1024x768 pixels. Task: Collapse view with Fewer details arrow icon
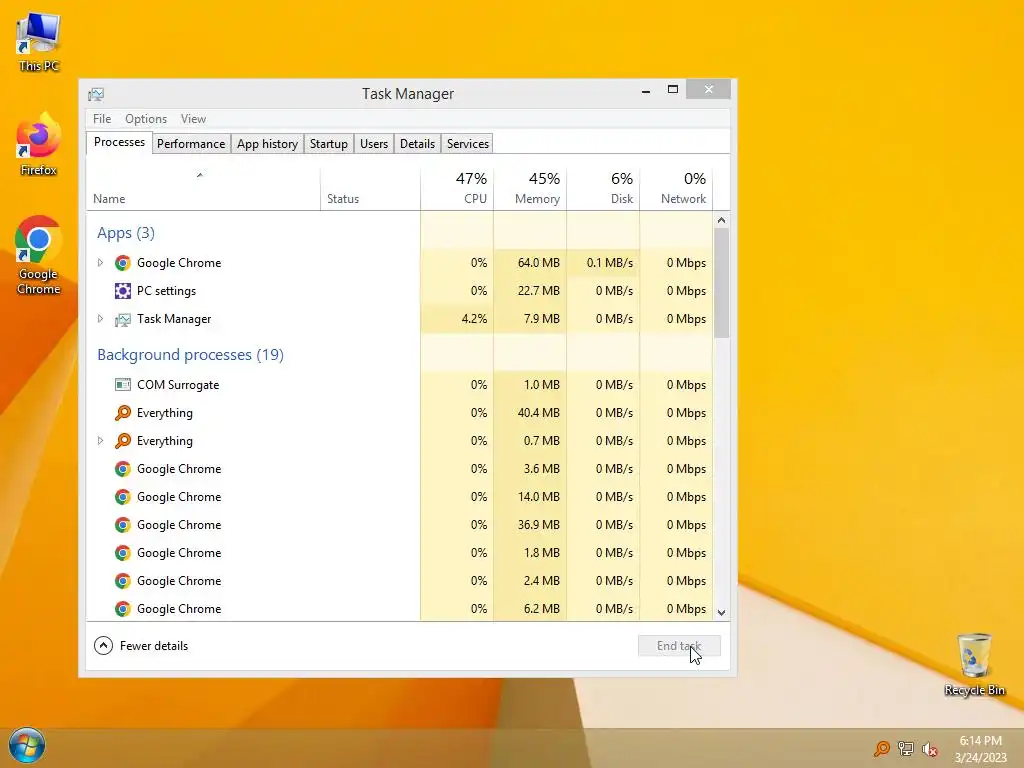103,646
